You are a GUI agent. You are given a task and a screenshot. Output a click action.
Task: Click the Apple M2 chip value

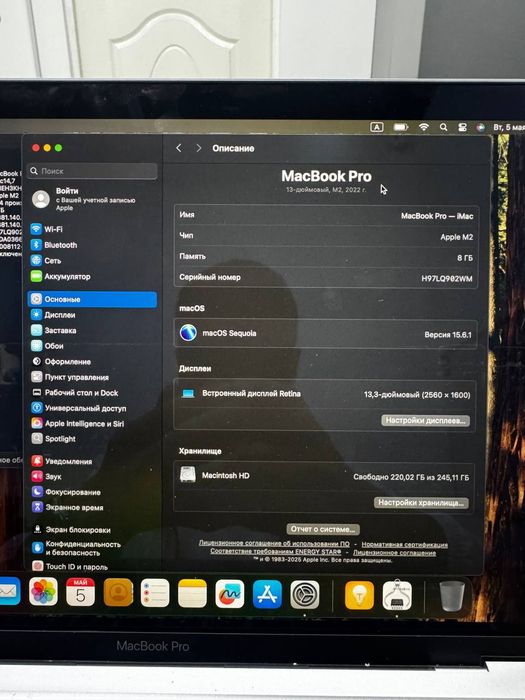(456, 237)
